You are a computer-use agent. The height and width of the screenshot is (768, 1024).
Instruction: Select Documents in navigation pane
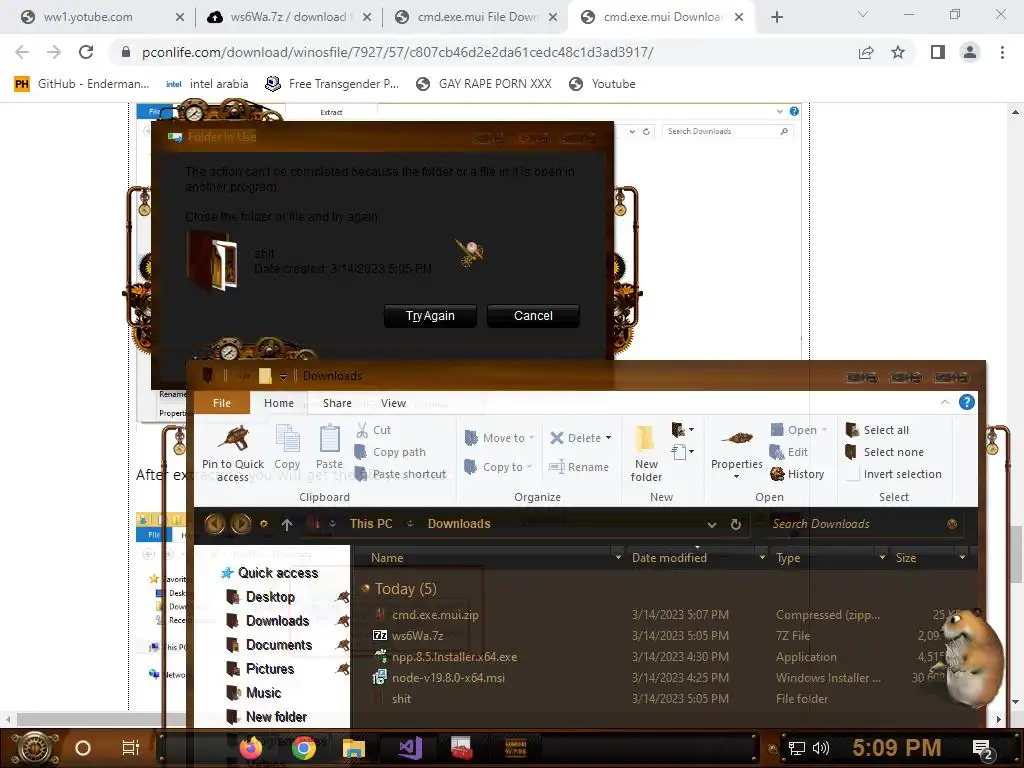(x=269, y=645)
